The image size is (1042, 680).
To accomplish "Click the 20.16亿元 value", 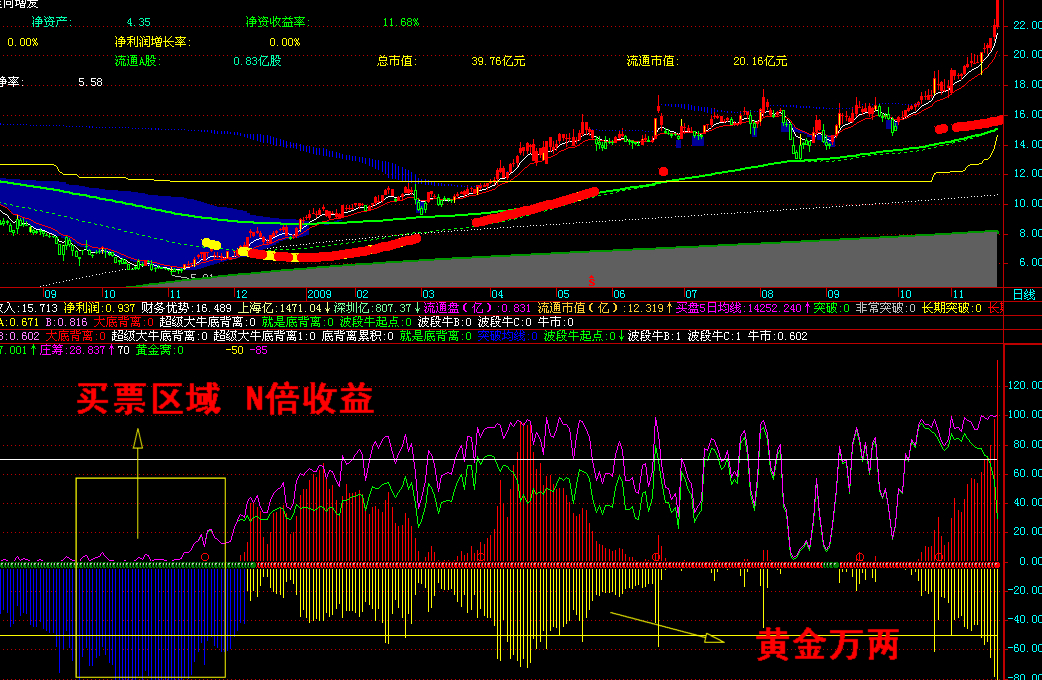I will click(760, 61).
